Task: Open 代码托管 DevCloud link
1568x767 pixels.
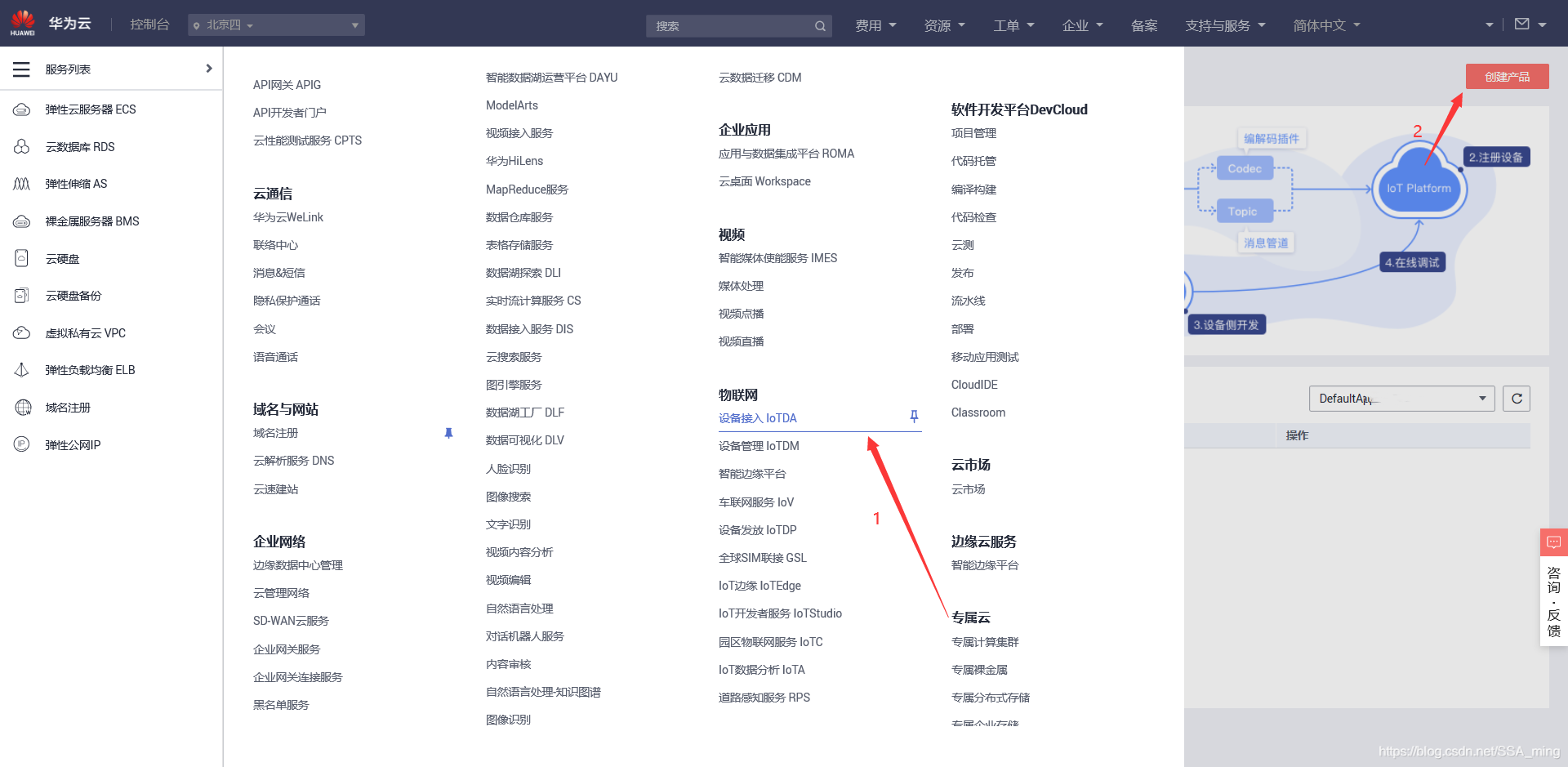Action: [x=973, y=161]
